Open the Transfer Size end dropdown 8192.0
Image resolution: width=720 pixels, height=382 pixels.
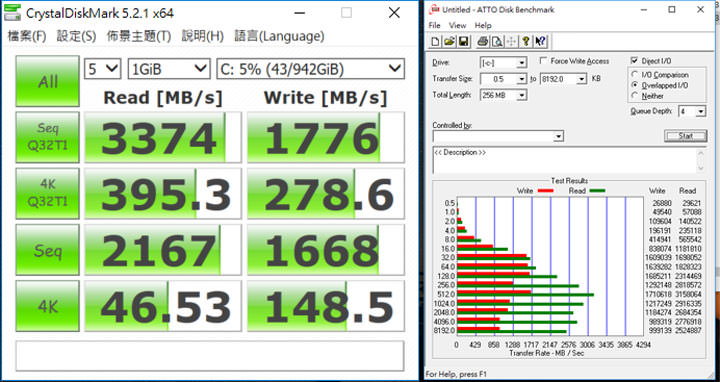coord(563,79)
